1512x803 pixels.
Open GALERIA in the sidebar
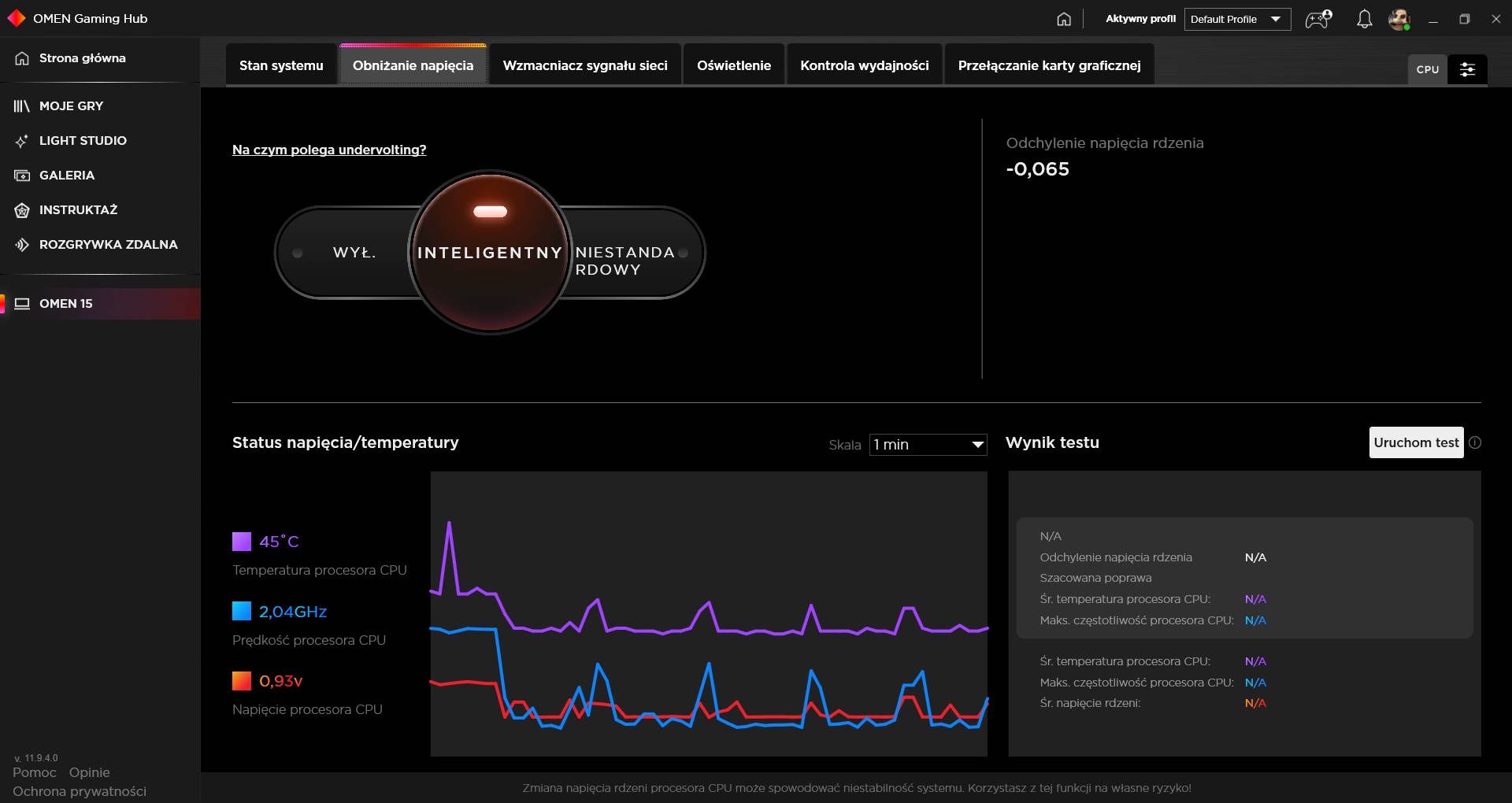[x=100, y=176]
